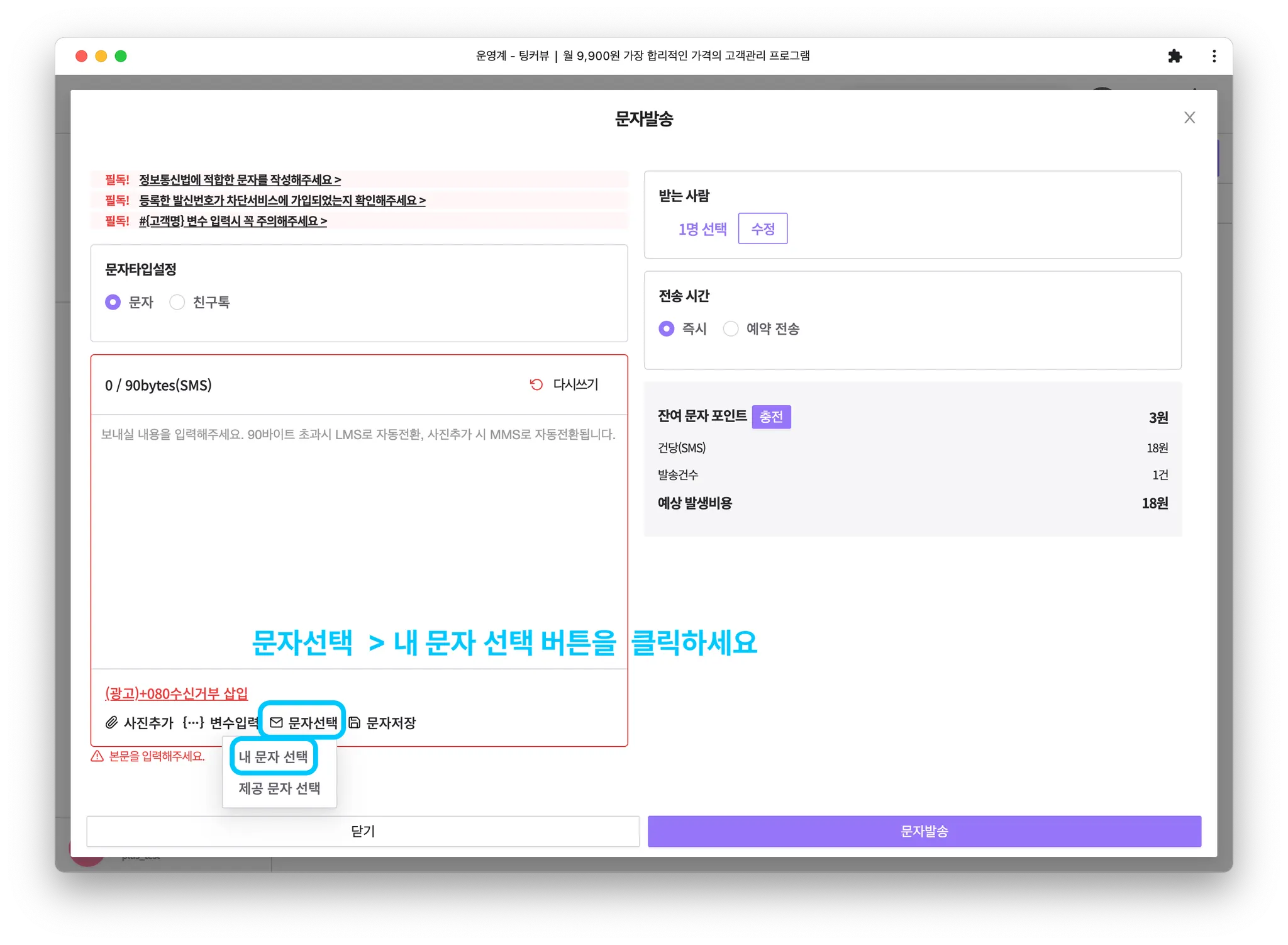Open the browser three-dot menu
Viewport: 1288px width, 945px height.
click(1214, 56)
